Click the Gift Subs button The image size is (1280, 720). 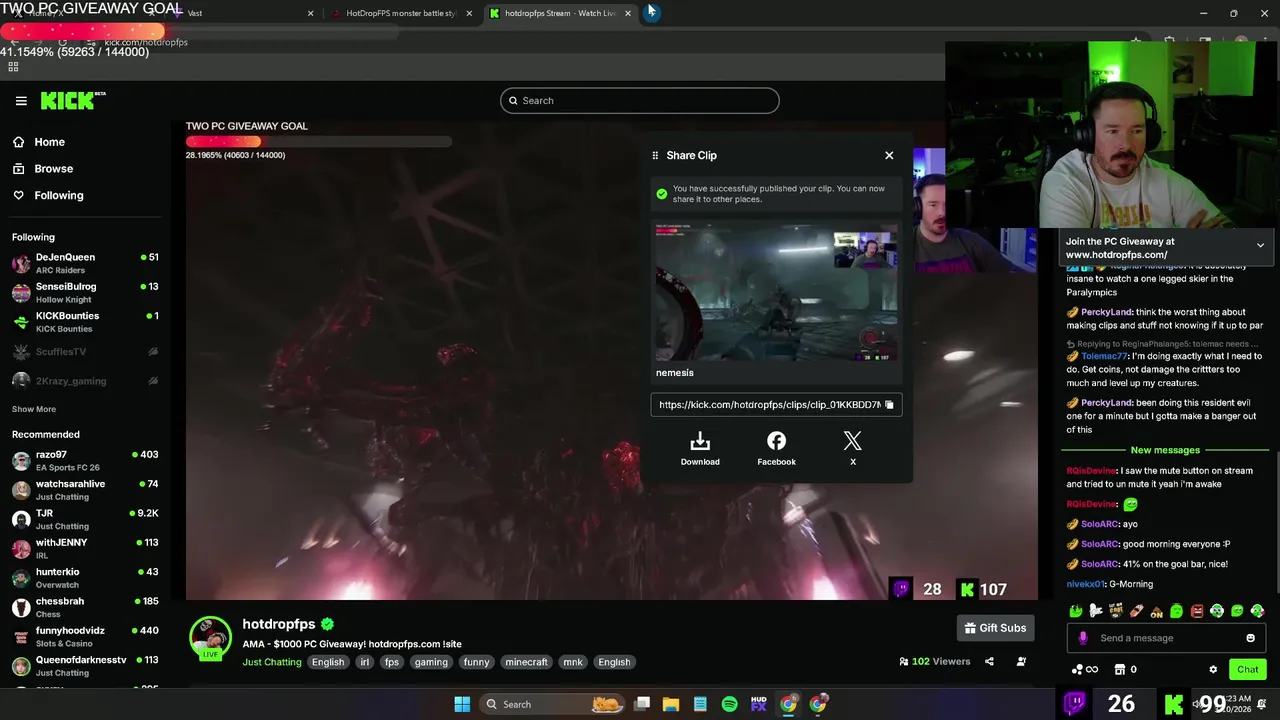pos(995,628)
